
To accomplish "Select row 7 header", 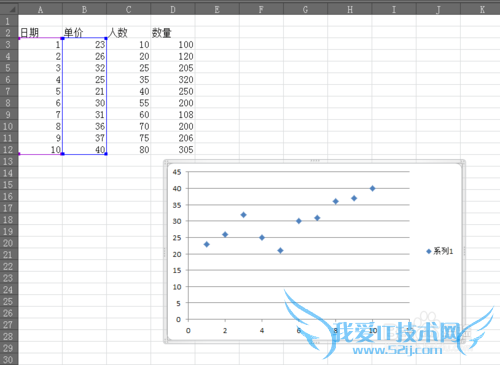I will click(9, 91).
